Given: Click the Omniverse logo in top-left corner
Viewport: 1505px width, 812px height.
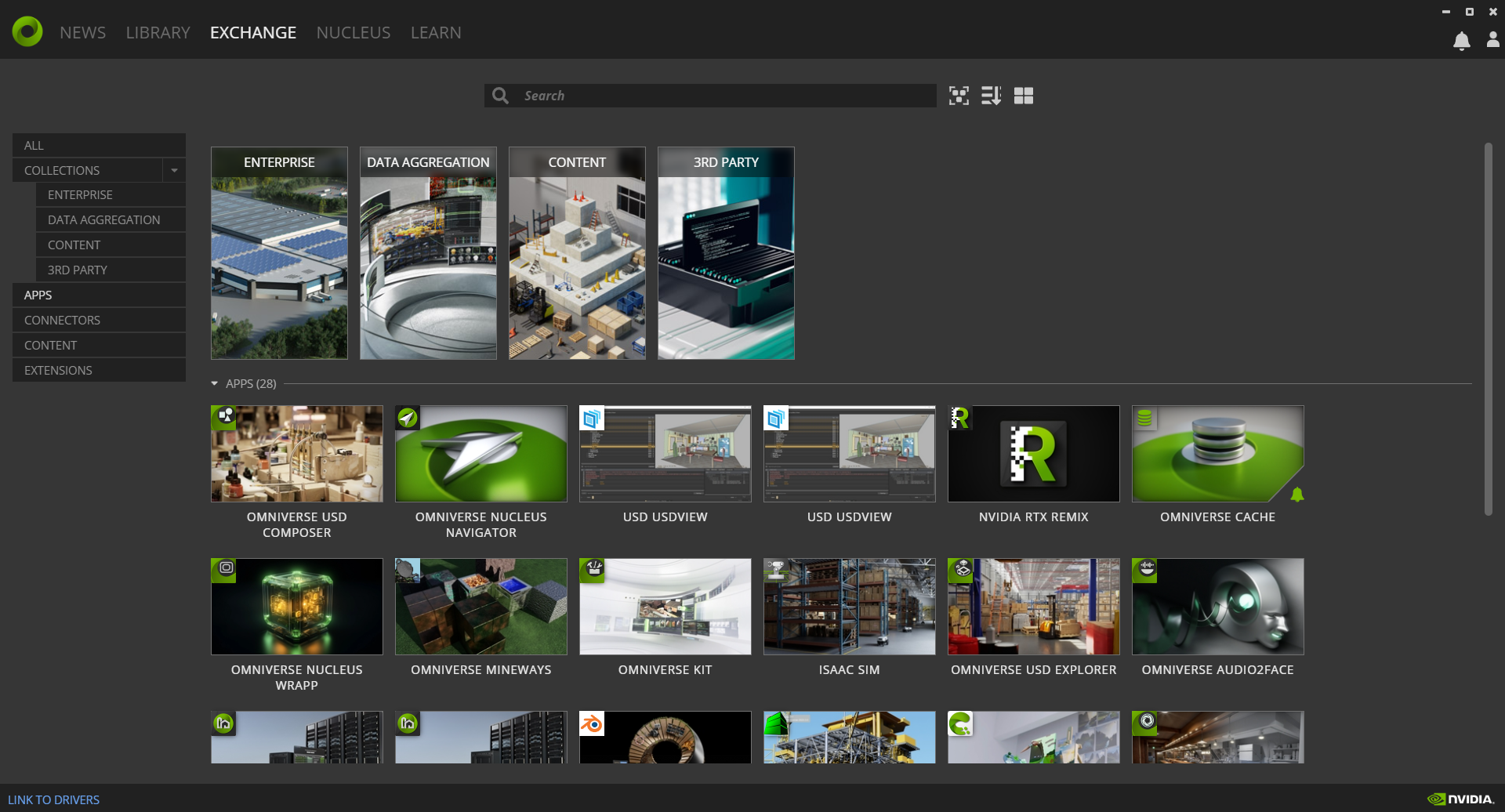Looking at the screenshot, I should point(27,31).
